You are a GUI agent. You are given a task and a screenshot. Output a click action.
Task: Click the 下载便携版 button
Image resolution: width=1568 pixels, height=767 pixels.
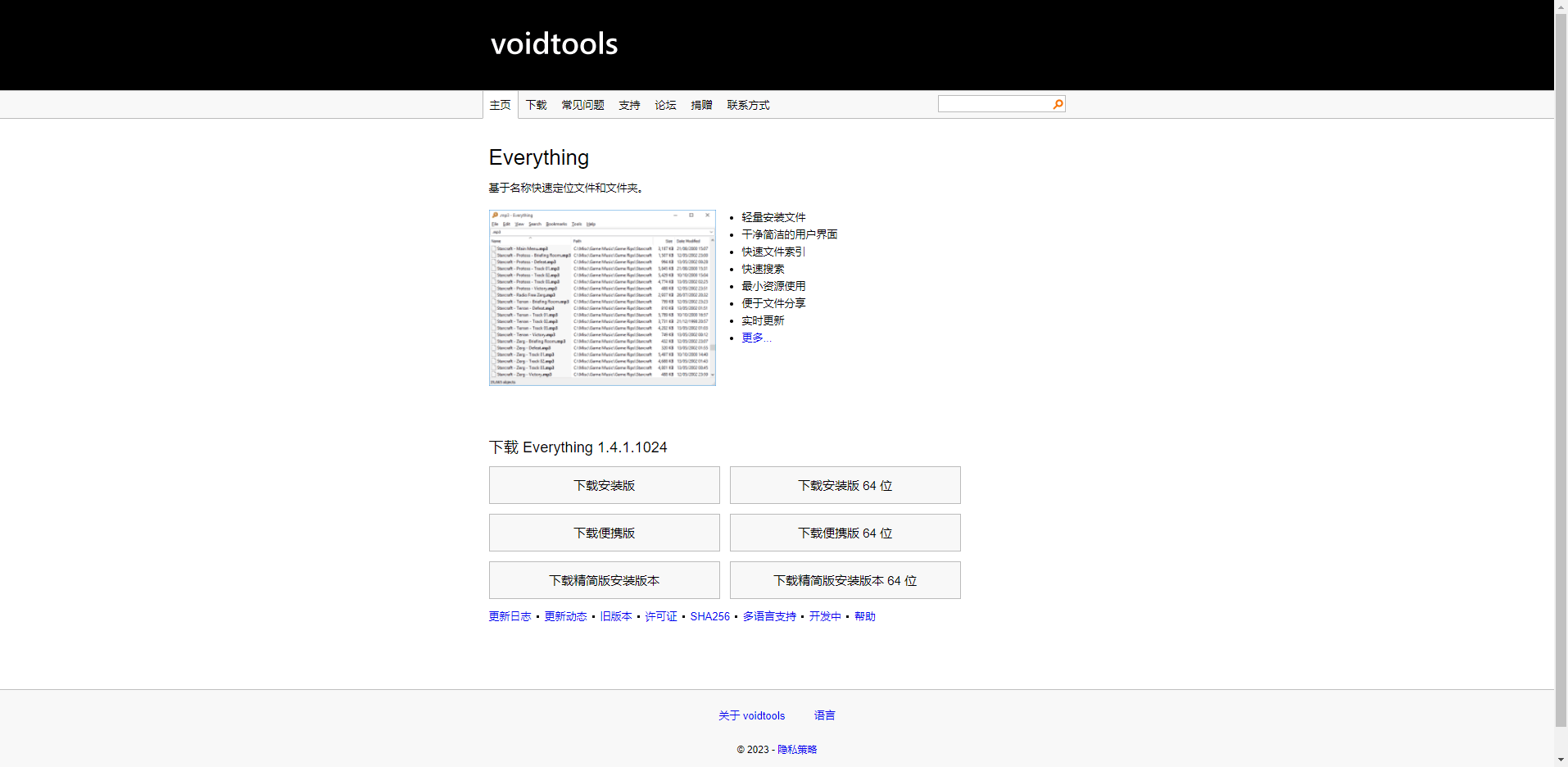pyautogui.click(x=604, y=532)
